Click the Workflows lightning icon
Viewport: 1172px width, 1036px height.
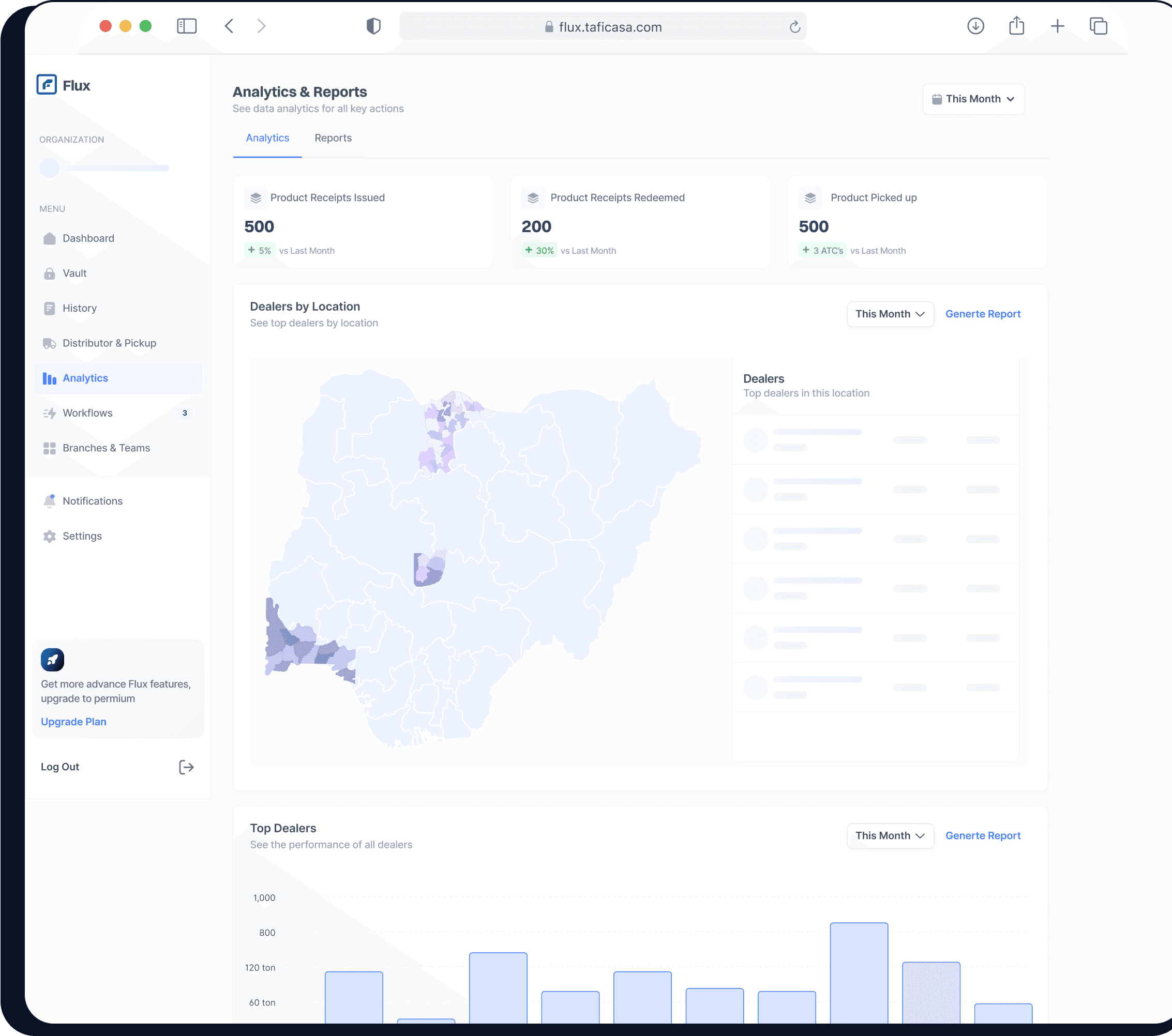[x=49, y=413]
